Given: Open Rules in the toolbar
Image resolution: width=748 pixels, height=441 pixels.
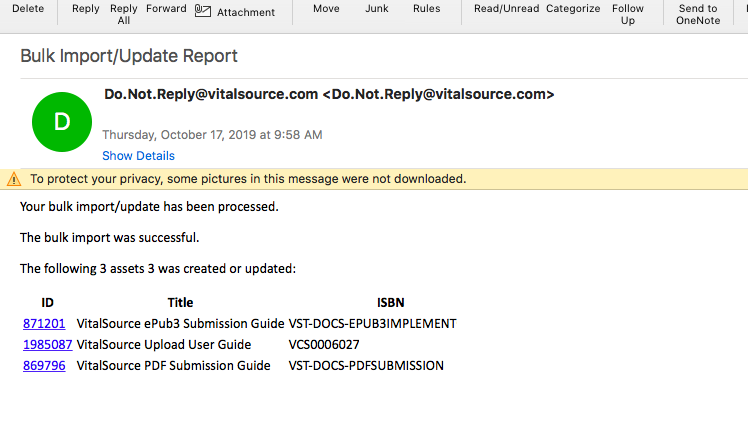Looking at the screenshot, I should coord(426,9).
